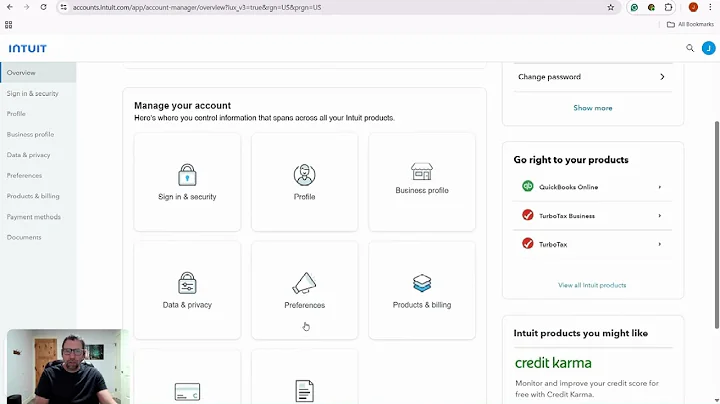Click View all Intuit products link
Image resolution: width=720 pixels, height=404 pixels.
[592, 285]
